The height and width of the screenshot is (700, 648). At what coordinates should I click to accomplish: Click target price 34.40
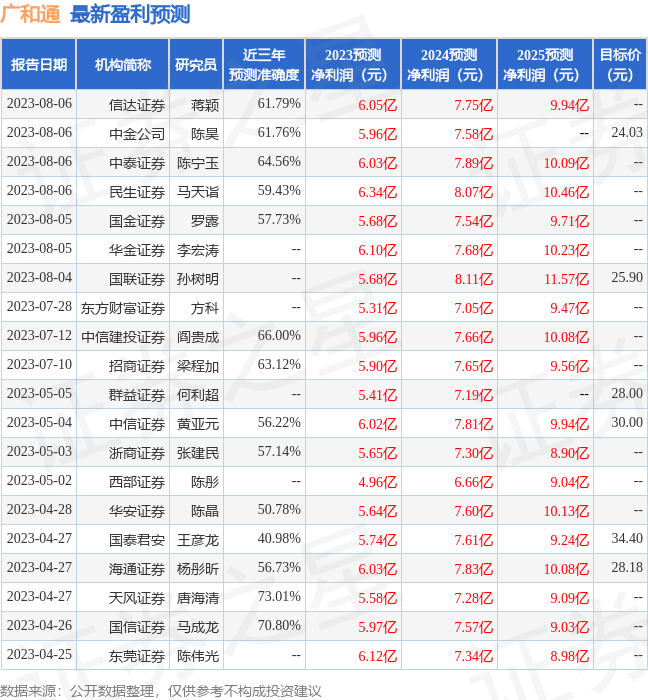(627, 540)
